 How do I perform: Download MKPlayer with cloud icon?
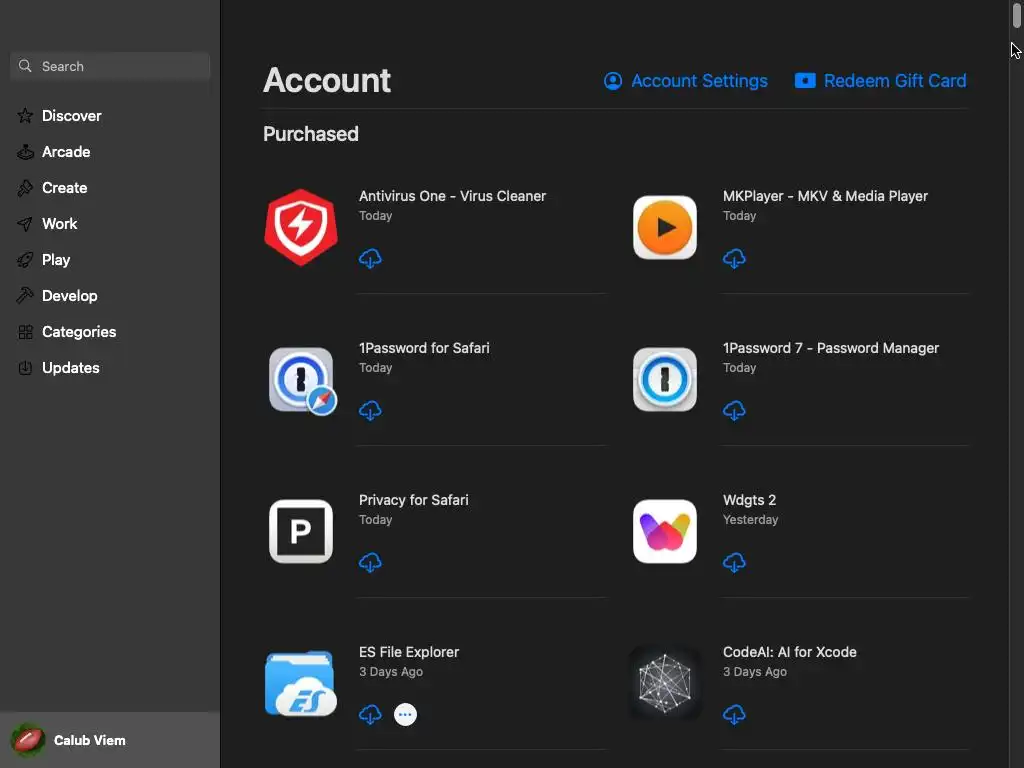click(734, 259)
